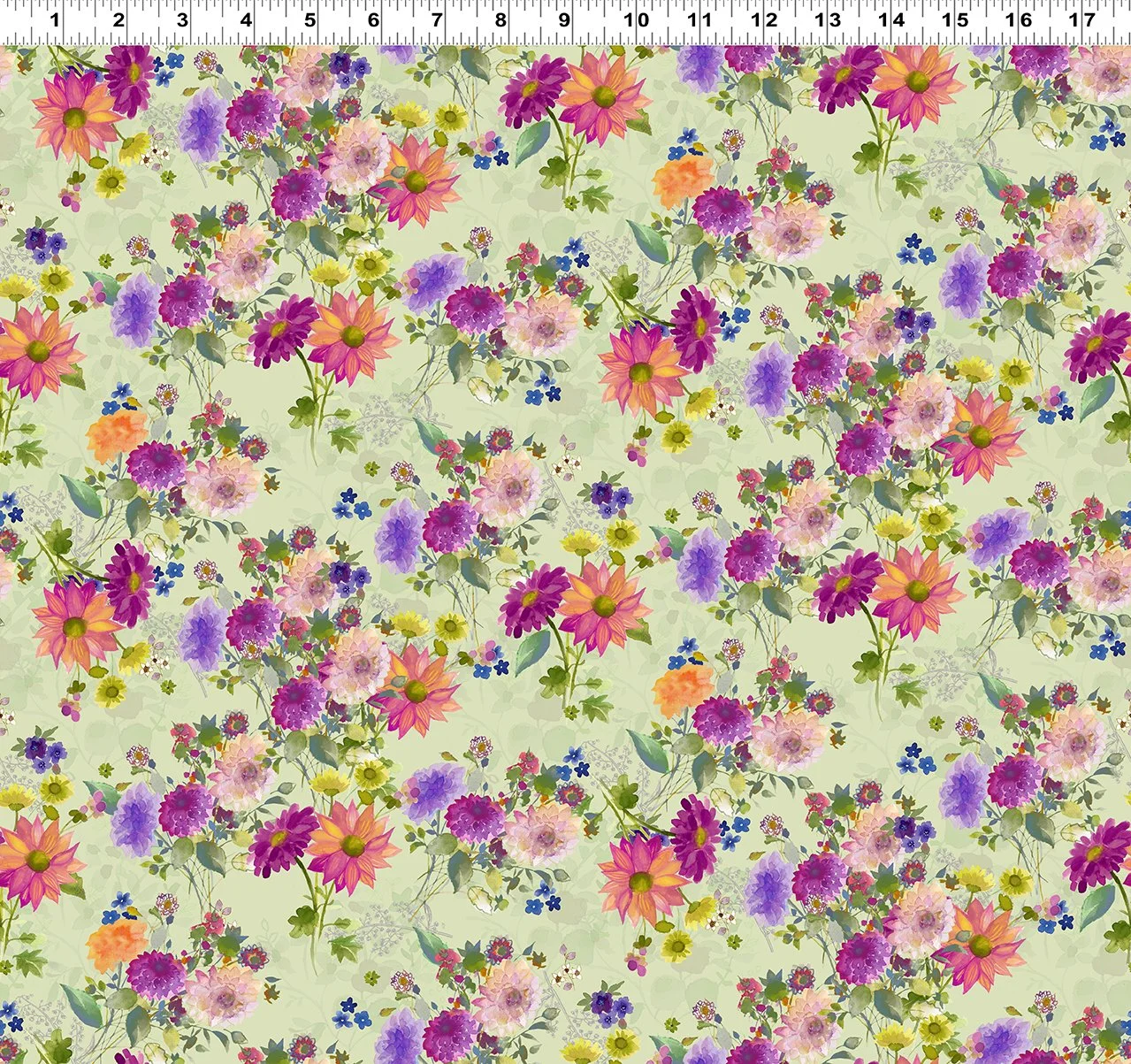
Task: Click the ruler number "14"
Action: (891, 19)
